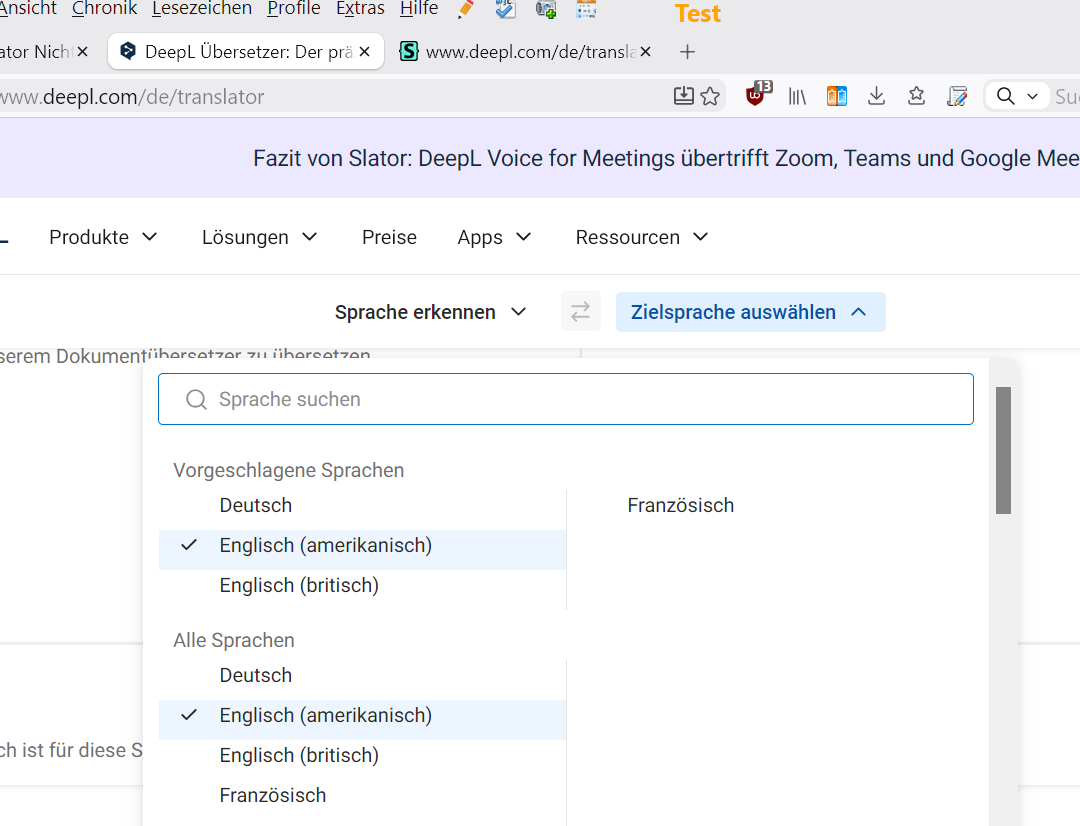Click the calendar icon in the menu bar

coord(586,10)
